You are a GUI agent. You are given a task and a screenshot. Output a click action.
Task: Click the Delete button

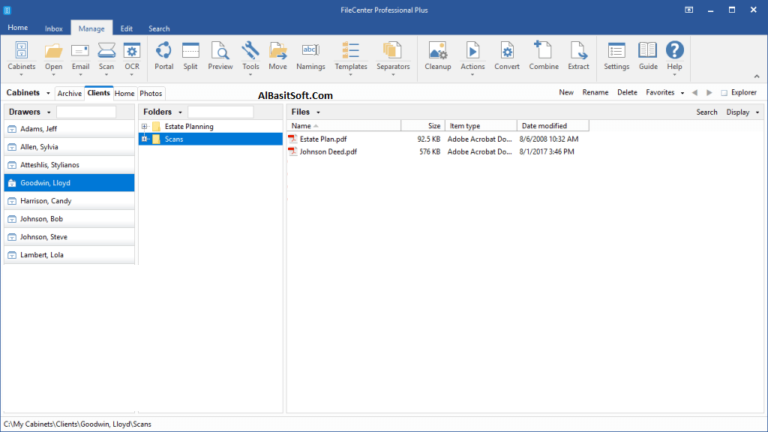(x=627, y=93)
